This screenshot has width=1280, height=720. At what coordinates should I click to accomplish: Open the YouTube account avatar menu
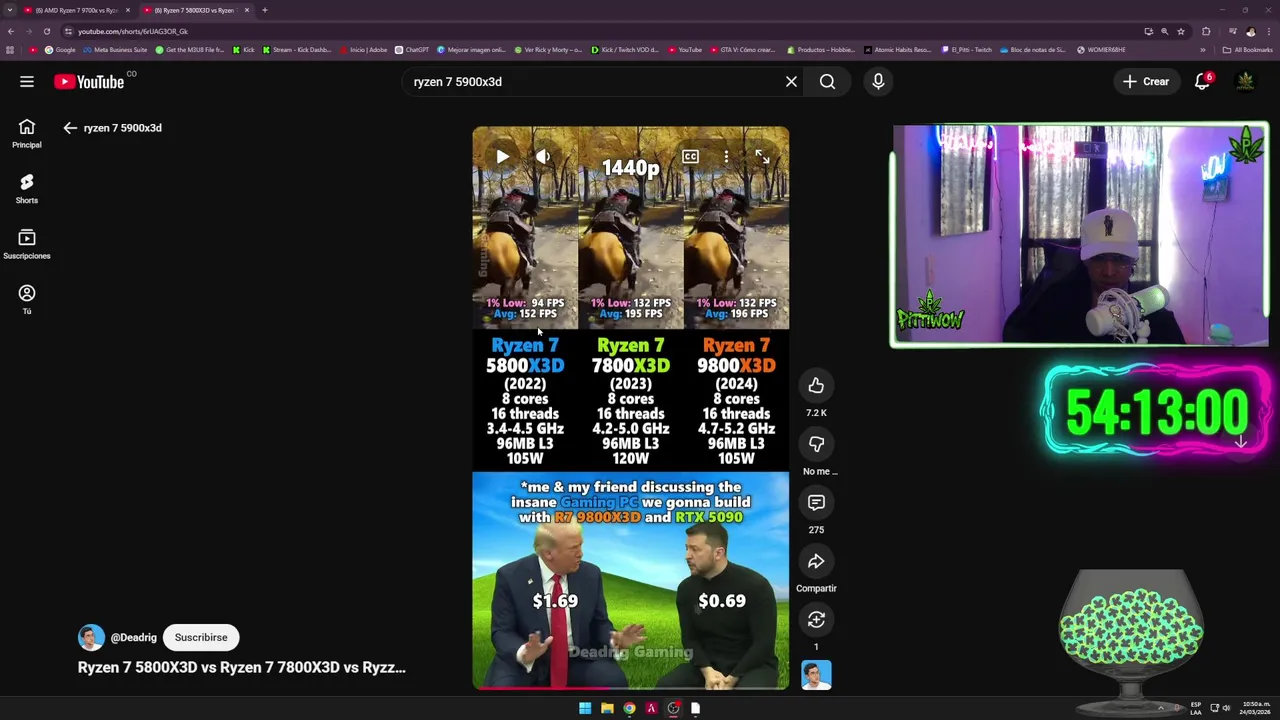(1245, 82)
